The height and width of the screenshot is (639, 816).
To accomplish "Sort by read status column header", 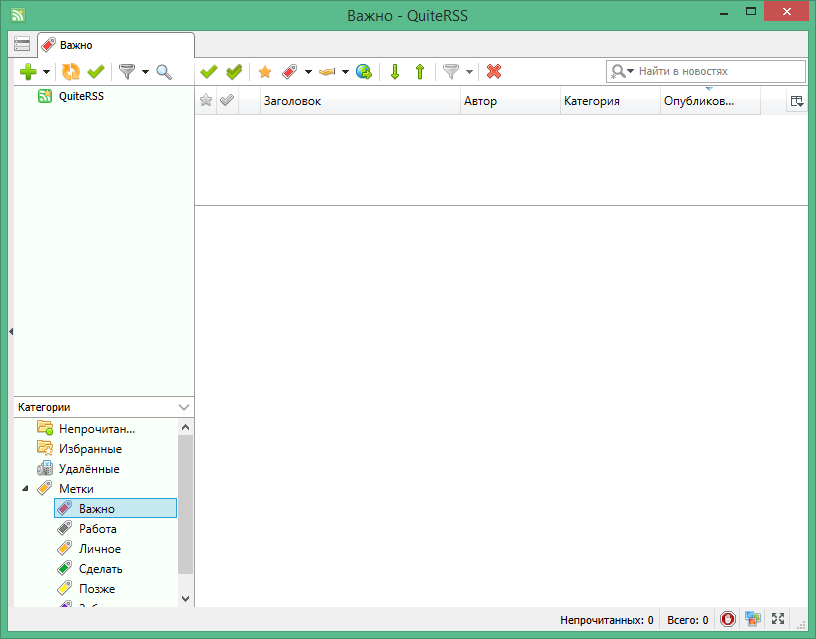I will click(x=226, y=100).
